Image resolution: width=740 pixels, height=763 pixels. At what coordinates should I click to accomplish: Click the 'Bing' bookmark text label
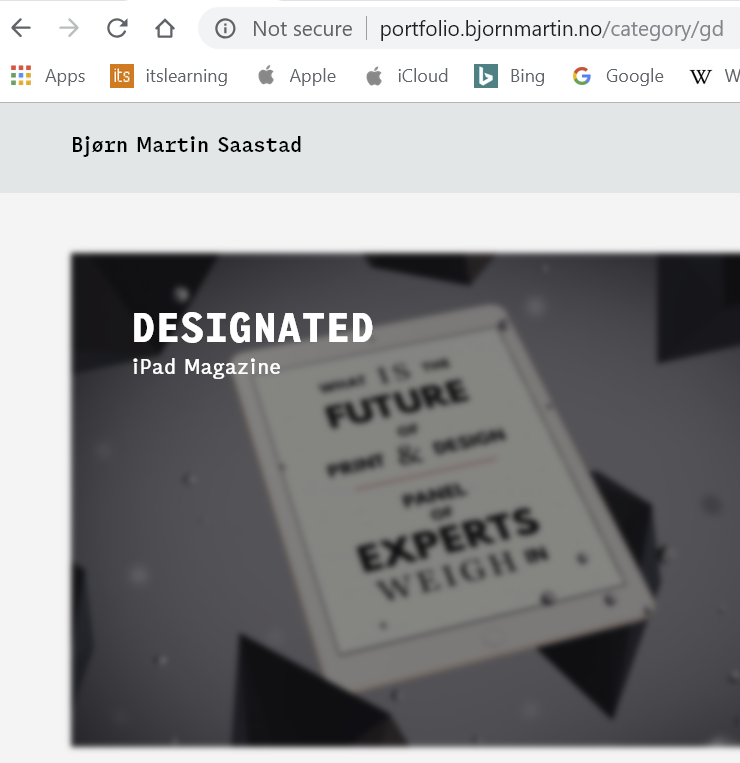click(527, 76)
